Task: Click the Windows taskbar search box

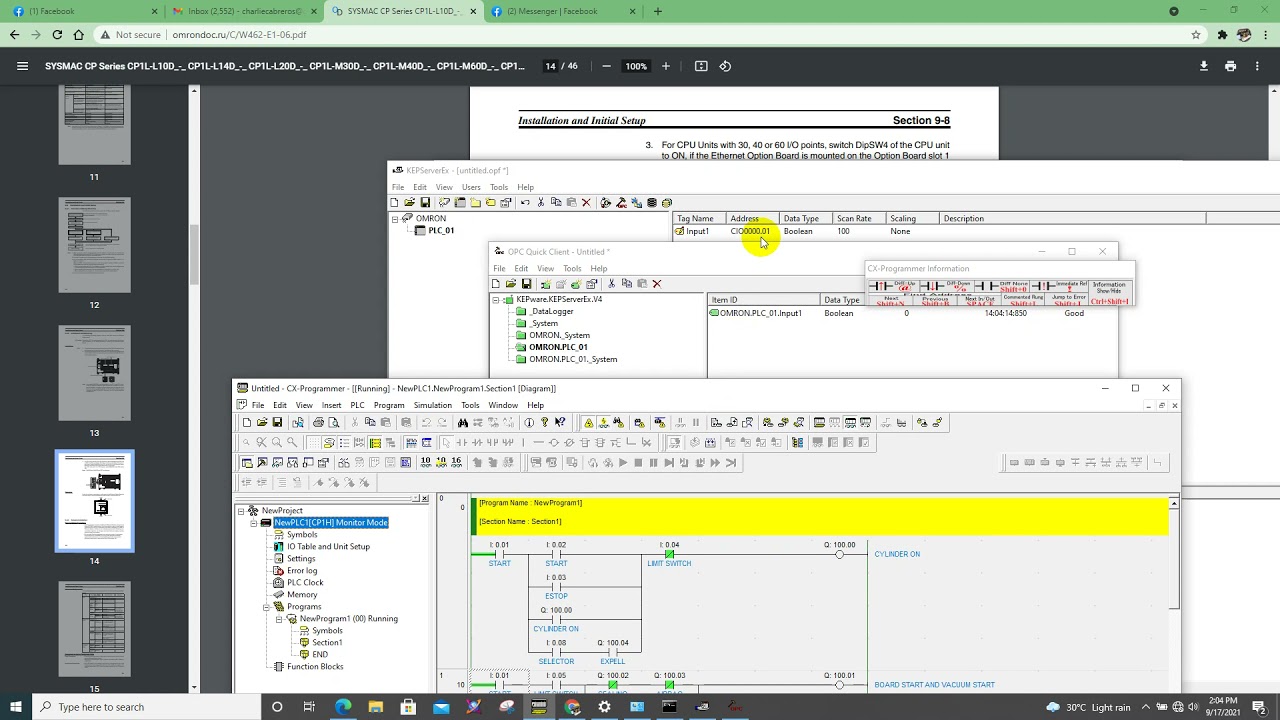Action: click(148, 707)
